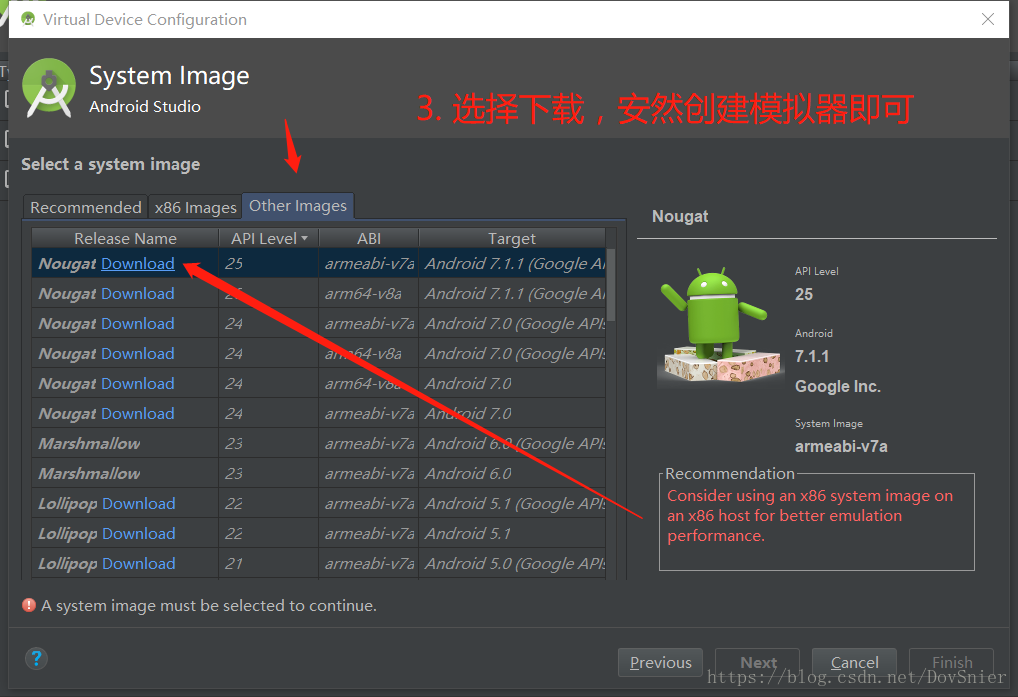Switch to the x86 Images tab
The width and height of the screenshot is (1018, 697).
pyautogui.click(x=195, y=207)
